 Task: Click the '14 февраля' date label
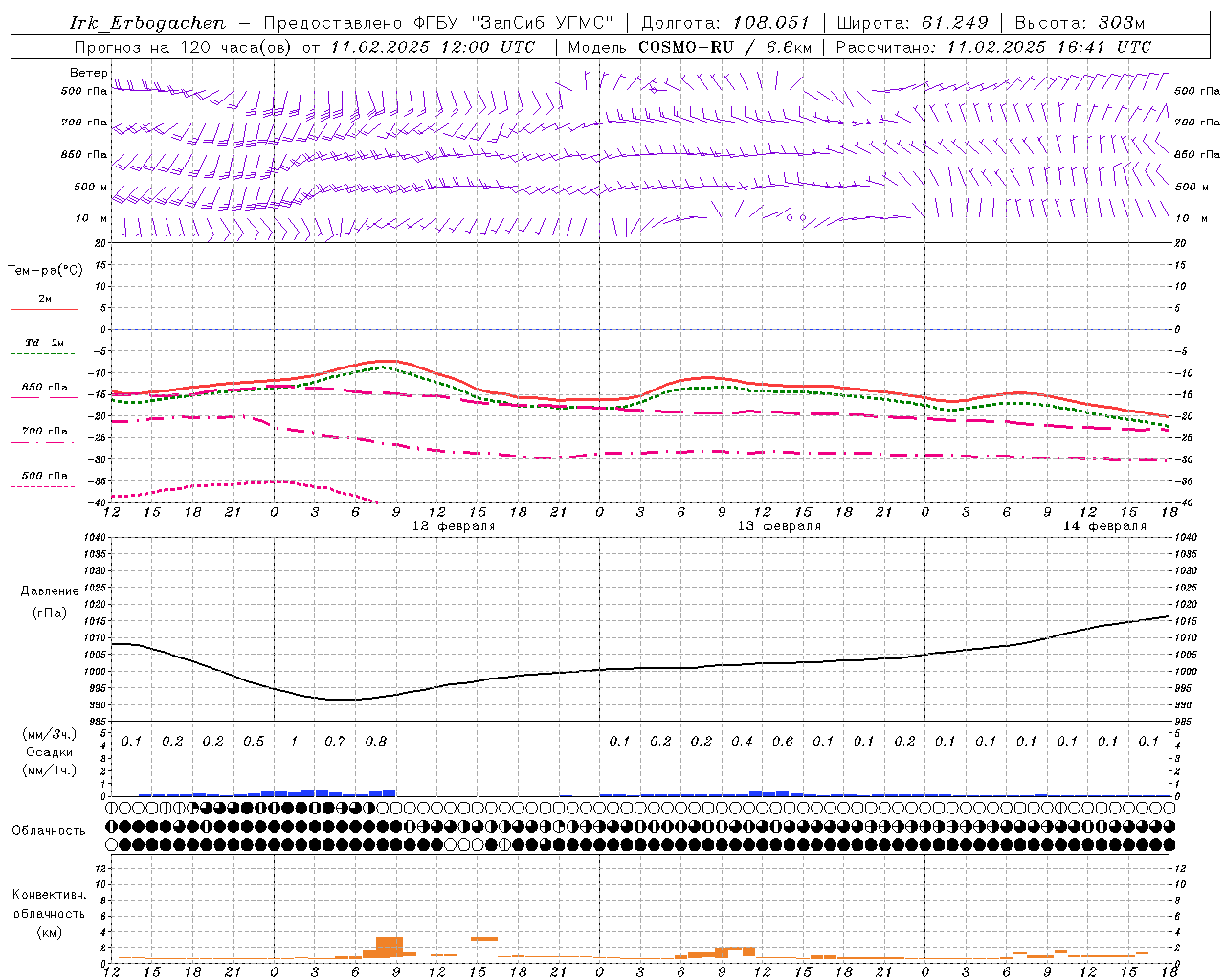click(x=1104, y=526)
